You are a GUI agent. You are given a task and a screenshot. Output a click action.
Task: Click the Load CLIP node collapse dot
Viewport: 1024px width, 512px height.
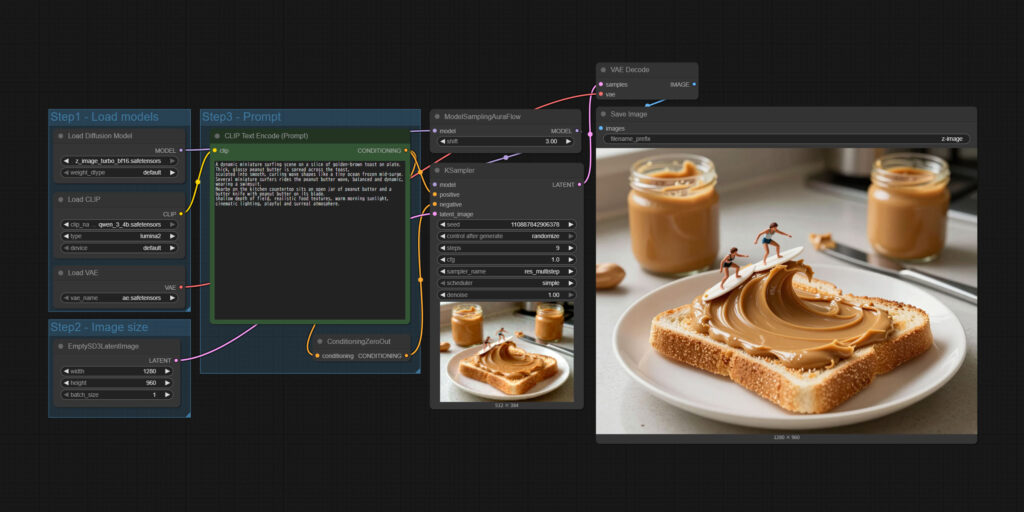pos(60,199)
